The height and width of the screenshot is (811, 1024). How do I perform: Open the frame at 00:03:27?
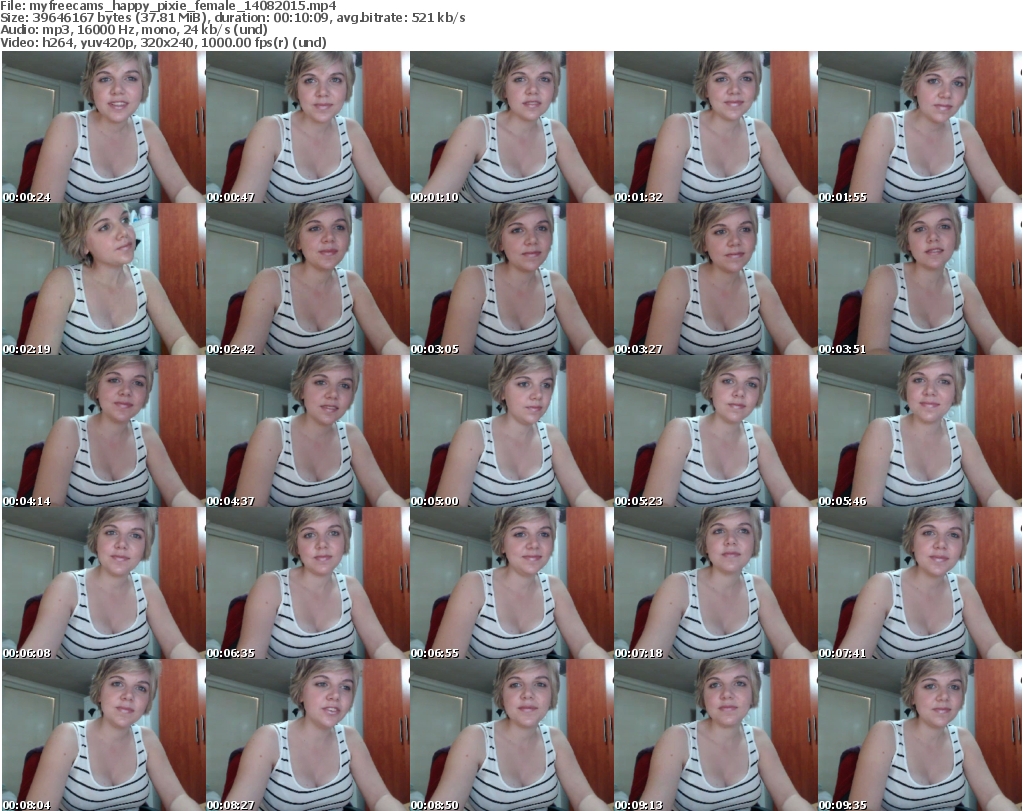[716, 279]
